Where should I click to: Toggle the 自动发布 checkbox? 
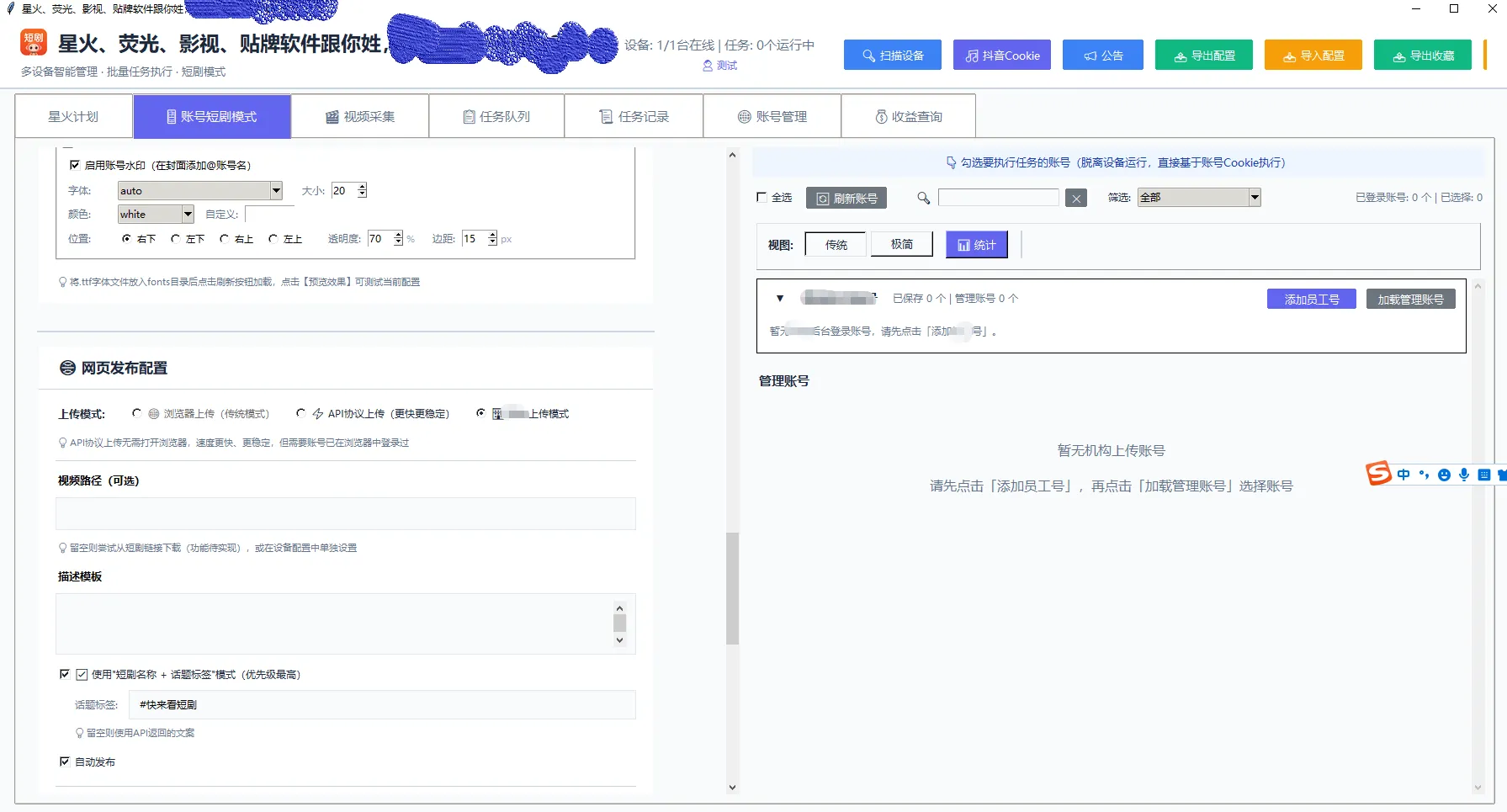[x=65, y=762]
